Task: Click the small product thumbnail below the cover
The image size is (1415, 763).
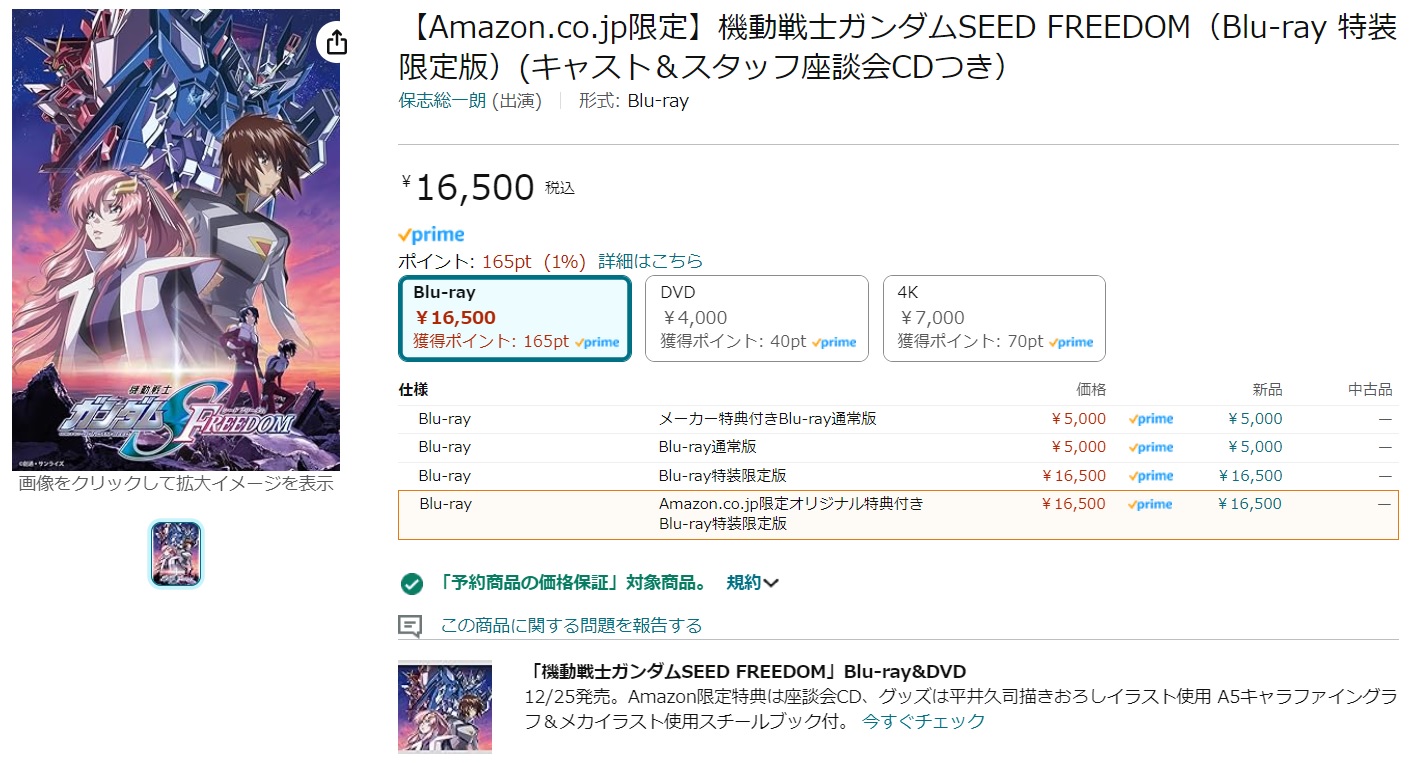Action: pos(176,553)
